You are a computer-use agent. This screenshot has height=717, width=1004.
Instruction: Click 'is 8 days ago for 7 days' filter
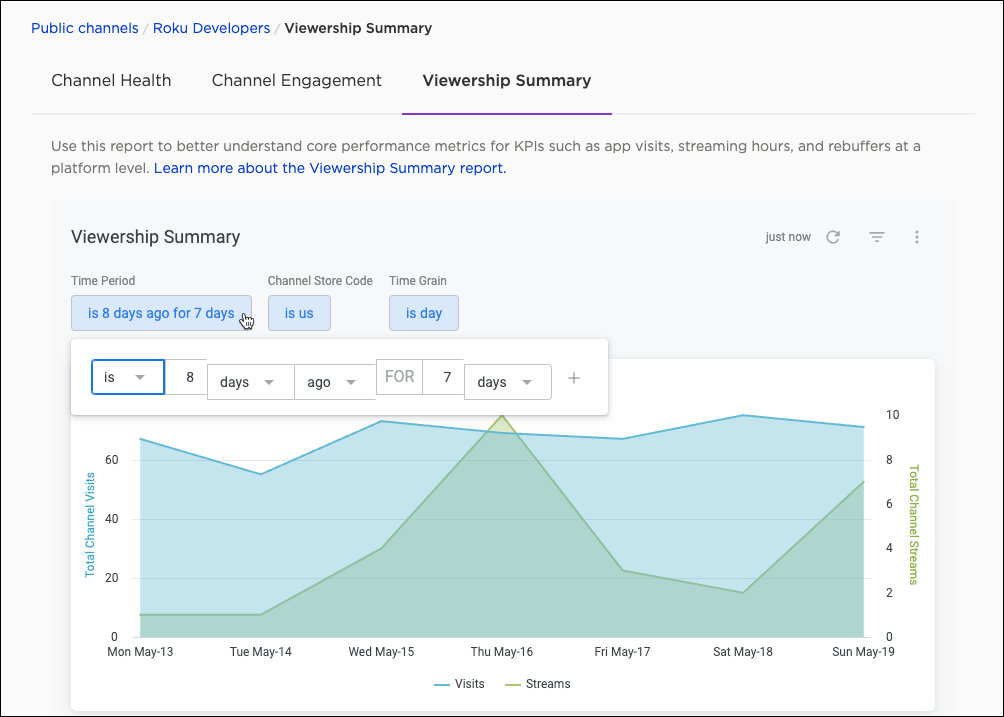(x=161, y=313)
